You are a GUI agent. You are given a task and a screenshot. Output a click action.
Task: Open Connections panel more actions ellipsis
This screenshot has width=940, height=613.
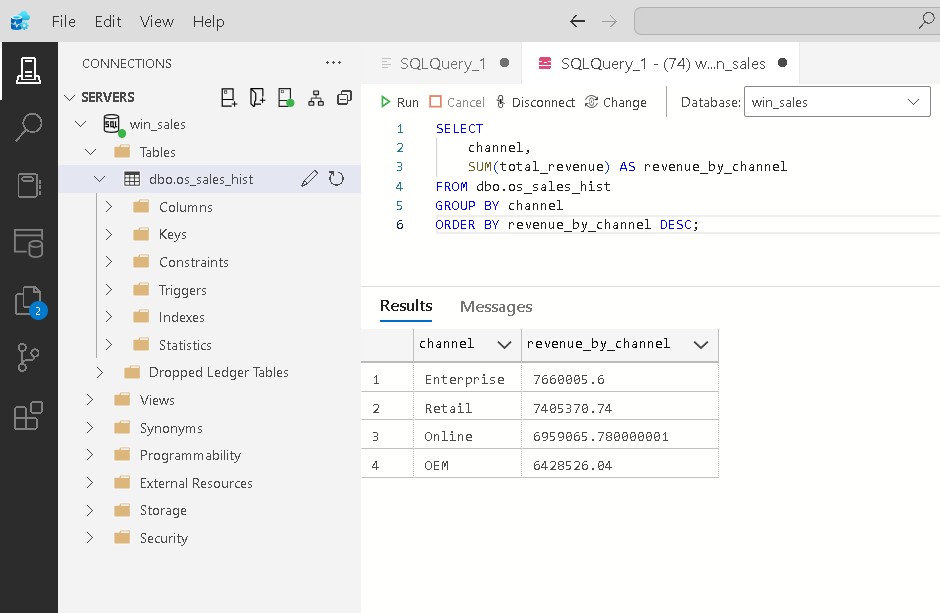coord(333,62)
